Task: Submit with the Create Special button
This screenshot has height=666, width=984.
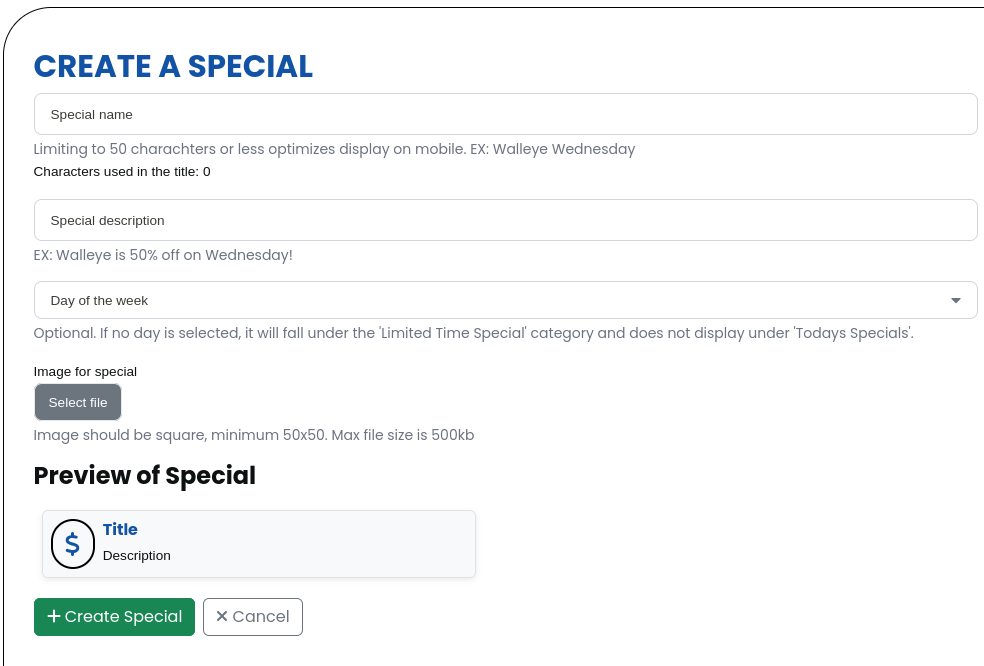Action: point(114,617)
